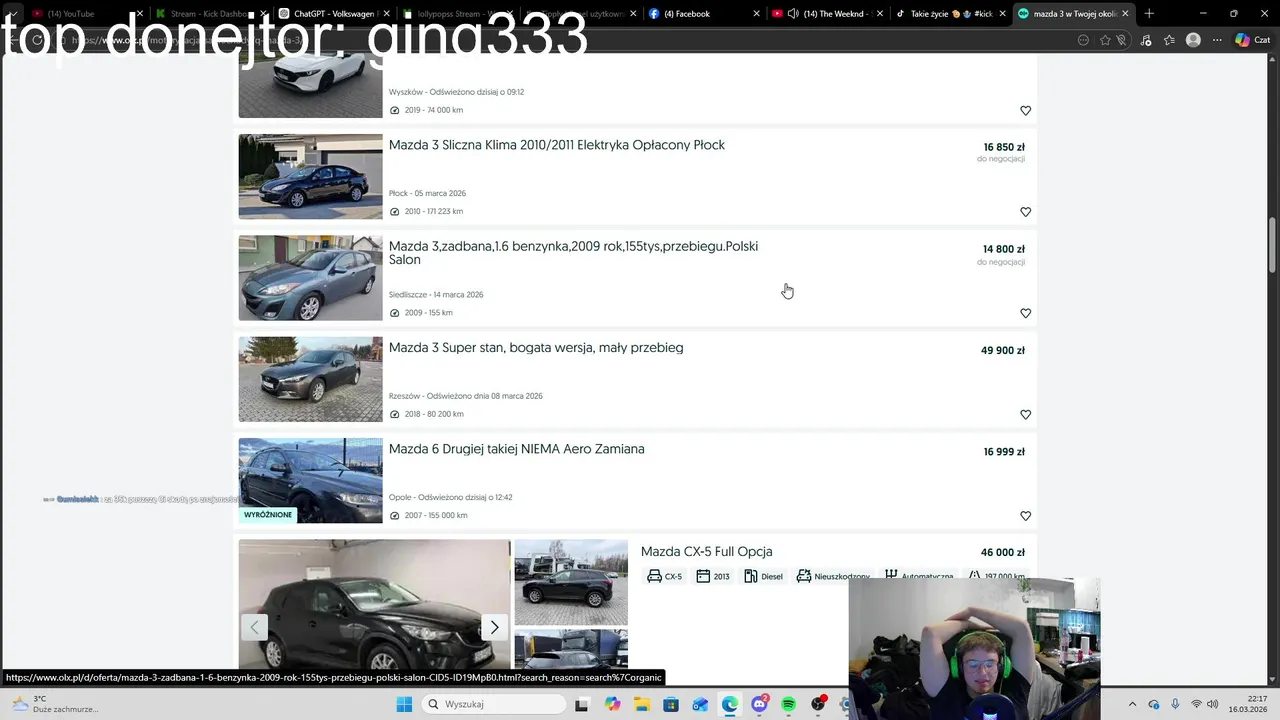This screenshot has height=720, width=1280.
Task: Click the 16 999 zł price
Action: click(x=1004, y=452)
